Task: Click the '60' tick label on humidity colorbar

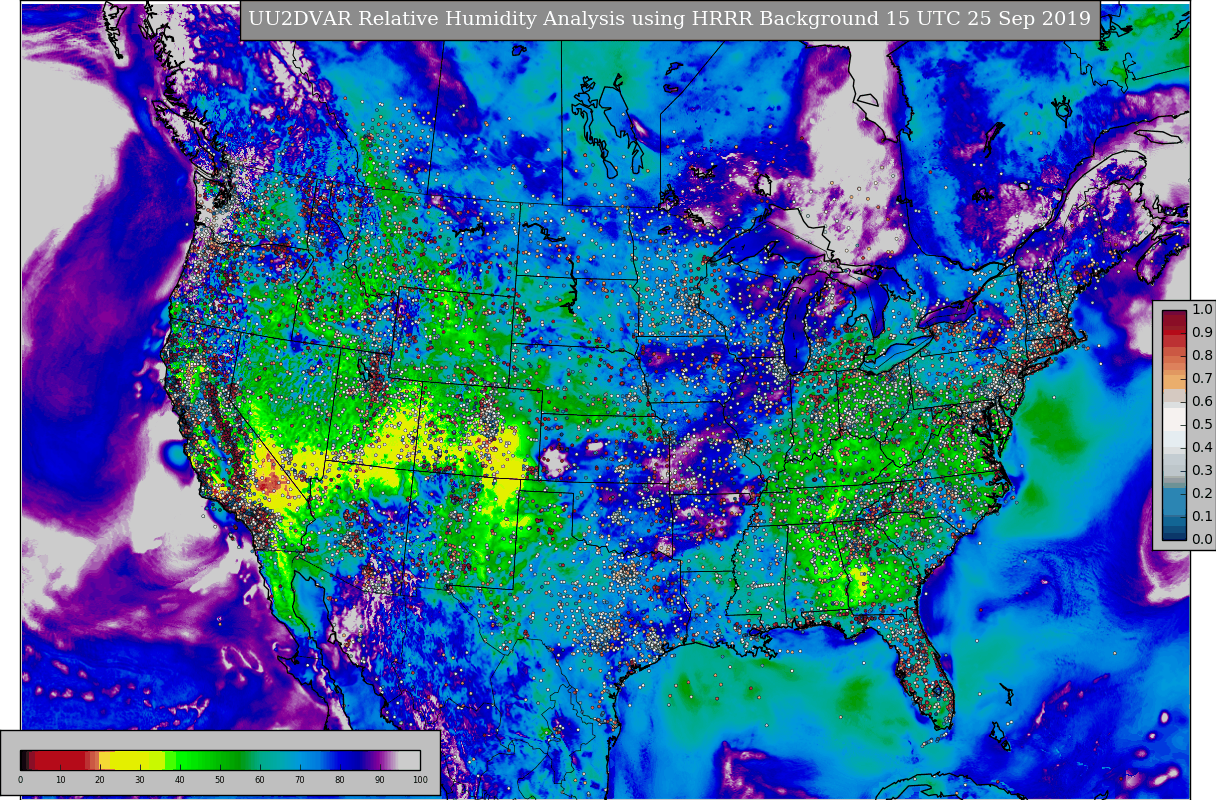Action: point(260,780)
